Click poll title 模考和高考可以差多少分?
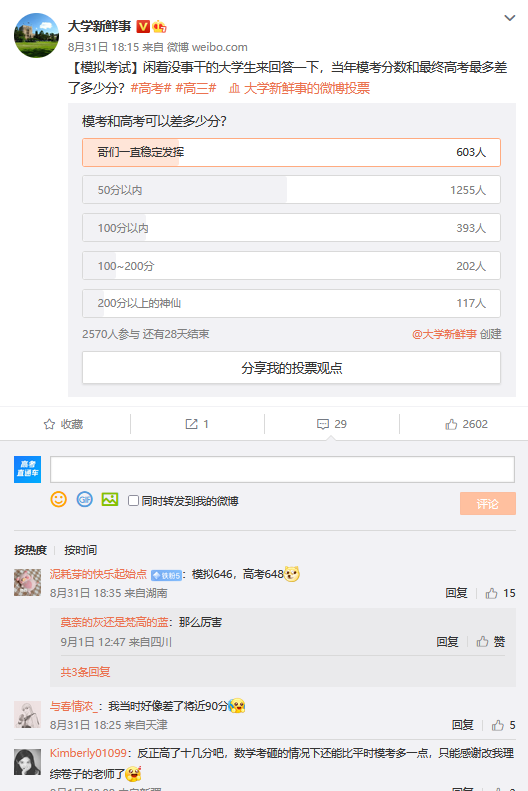The width and height of the screenshot is (528, 791). tap(154, 121)
